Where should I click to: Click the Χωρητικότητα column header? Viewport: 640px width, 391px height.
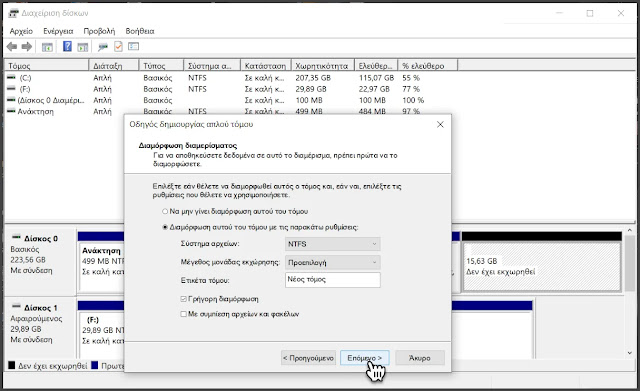coord(322,66)
